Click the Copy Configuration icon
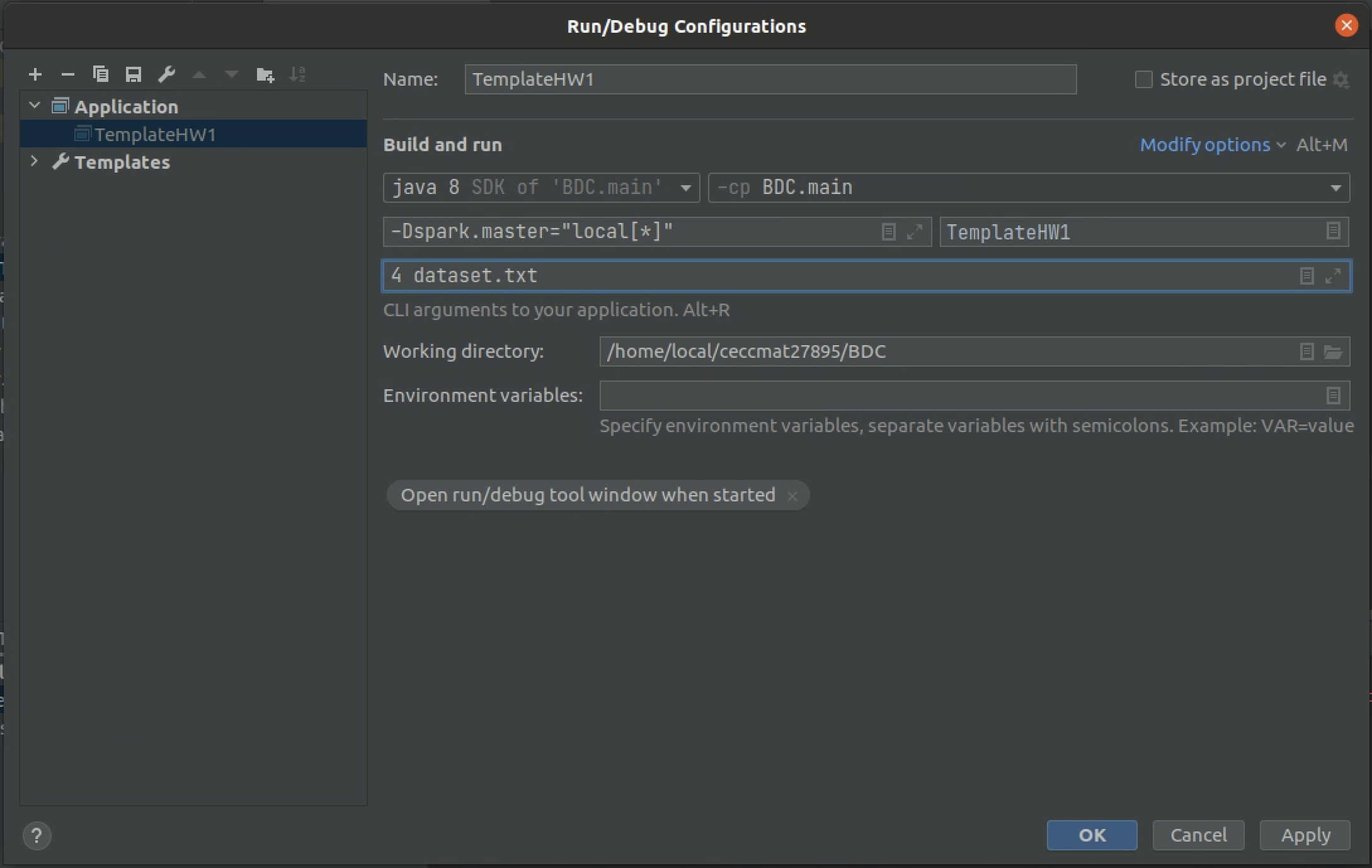This screenshot has width=1372, height=868. [x=101, y=75]
